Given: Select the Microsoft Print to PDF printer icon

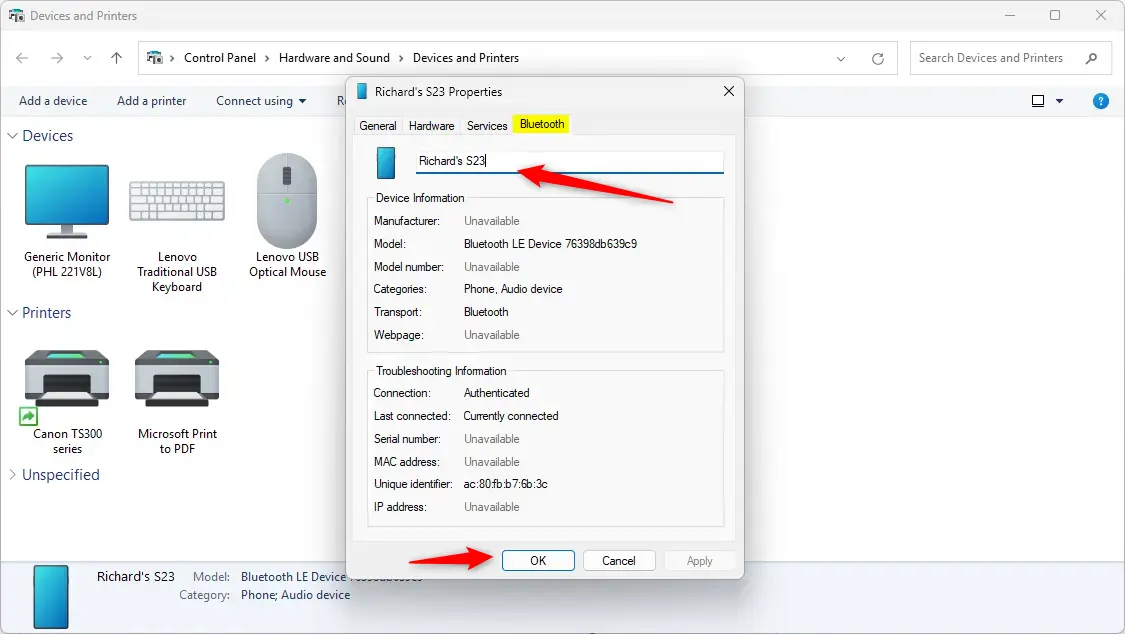Looking at the screenshot, I should point(176,378).
